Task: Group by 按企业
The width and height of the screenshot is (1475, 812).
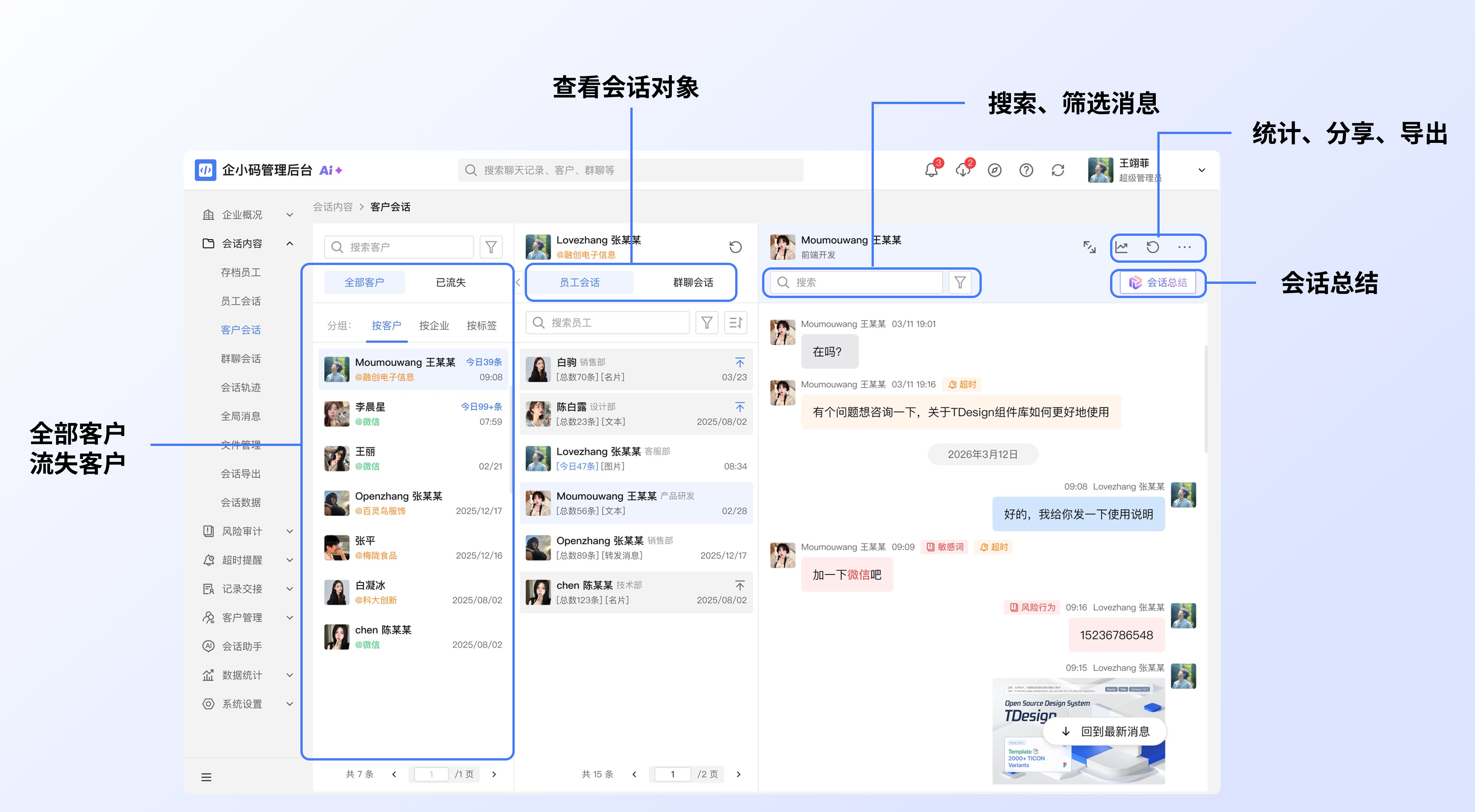Action: pyautogui.click(x=434, y=325)
